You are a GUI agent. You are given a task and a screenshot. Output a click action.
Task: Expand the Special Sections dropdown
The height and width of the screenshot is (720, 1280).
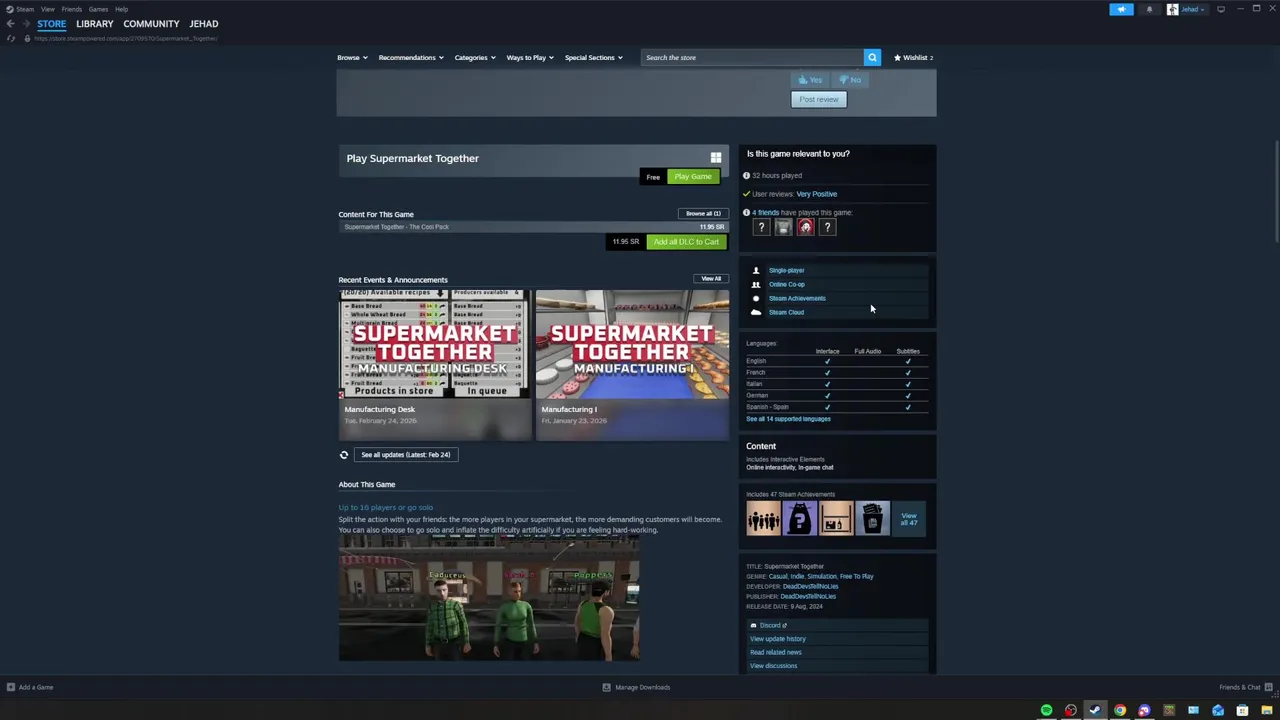pyautogui.click(x=593, y=57)
